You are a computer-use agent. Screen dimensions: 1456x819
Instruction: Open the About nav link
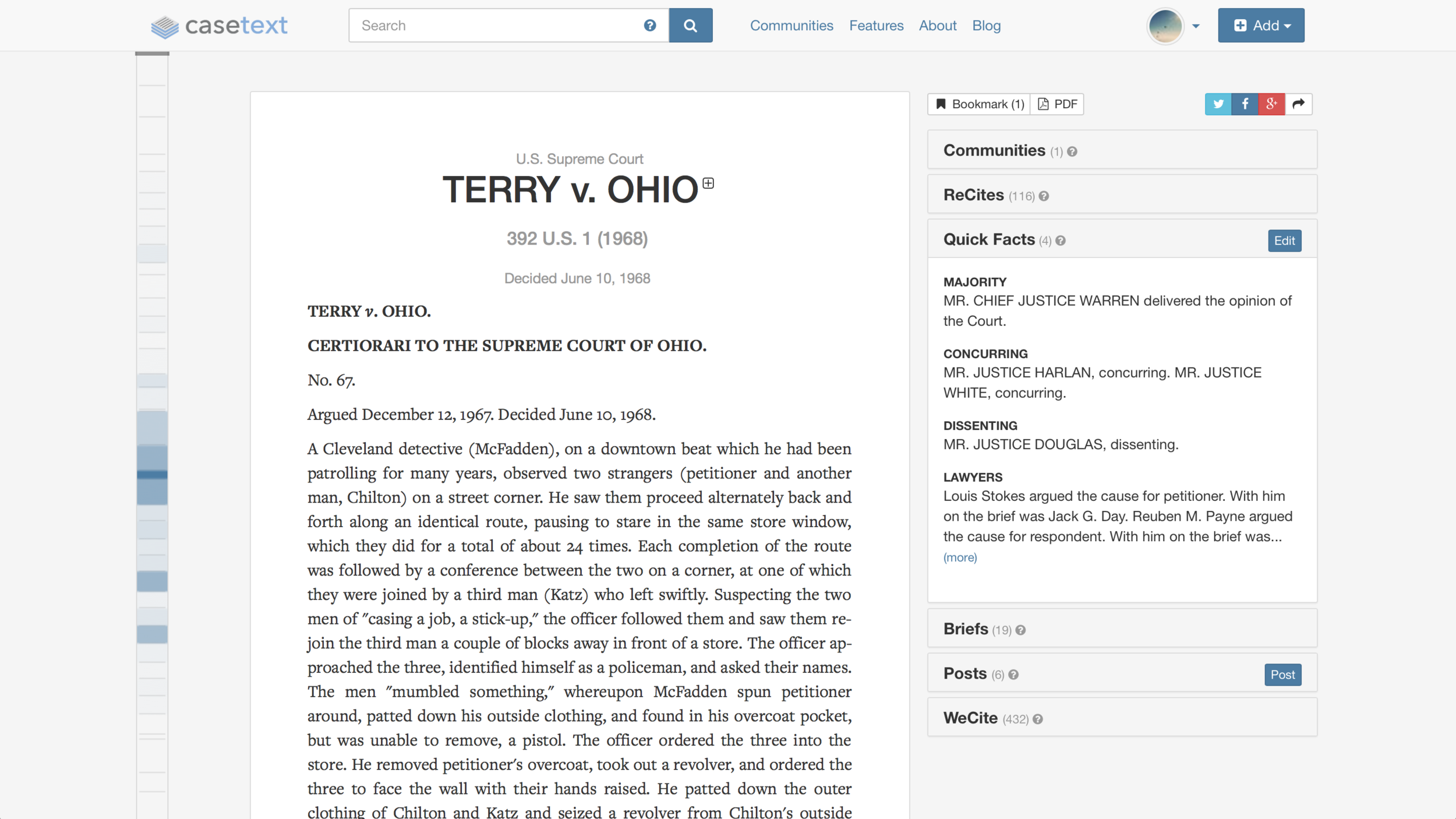point(938,26)
